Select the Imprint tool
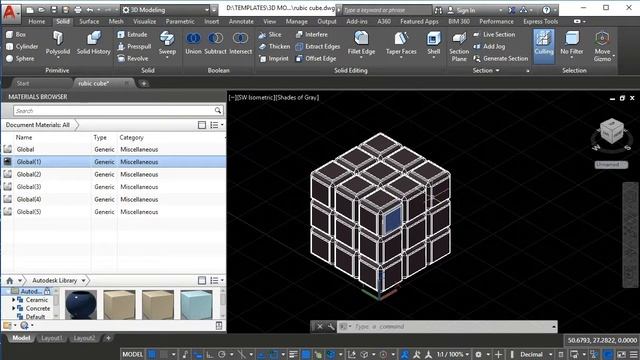This screenshot has width=640, height=360. coord(273,58)
